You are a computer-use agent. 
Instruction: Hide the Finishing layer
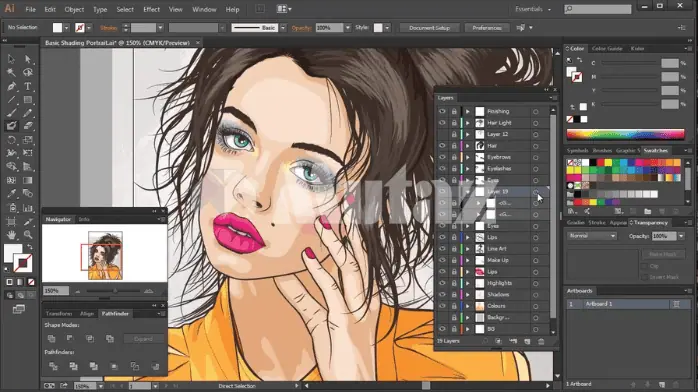(x=442, y=111)
